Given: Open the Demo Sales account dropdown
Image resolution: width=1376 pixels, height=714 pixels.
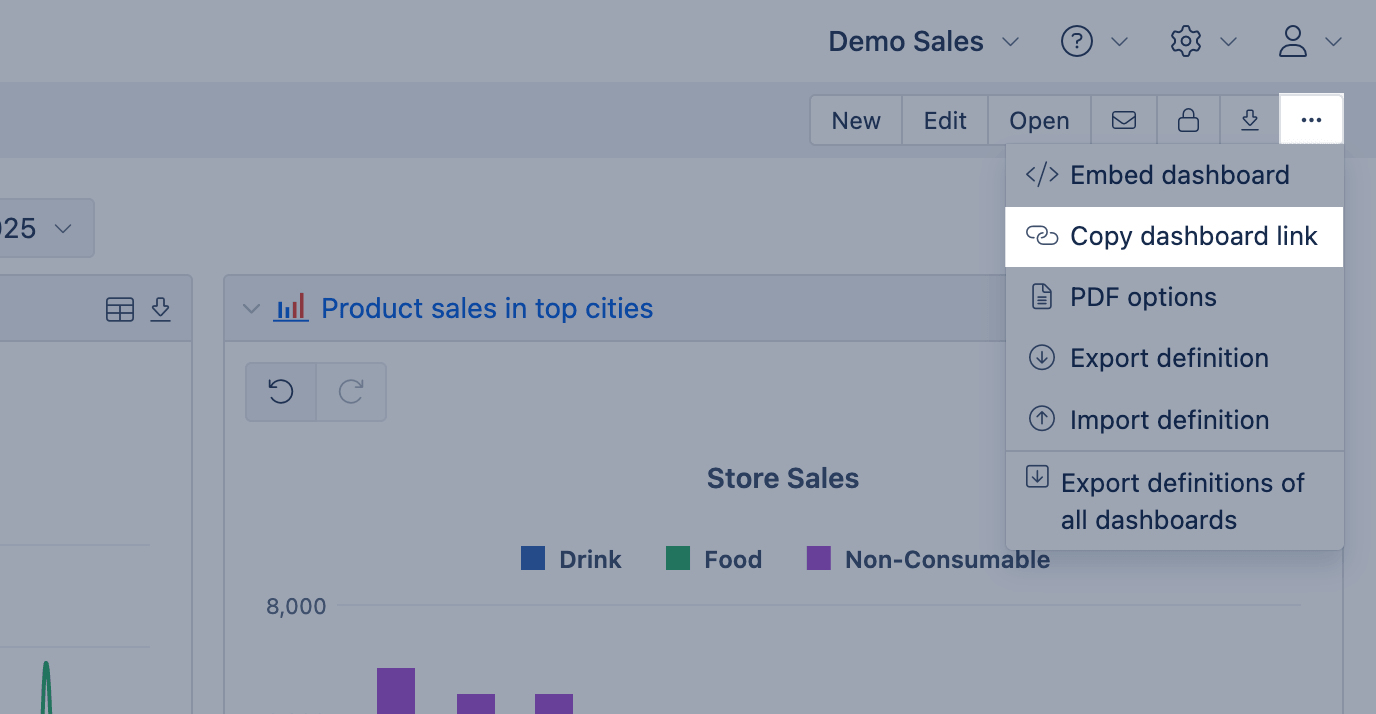Looking at the screenshot, I should pyautogui.click(x=923, y=42).
